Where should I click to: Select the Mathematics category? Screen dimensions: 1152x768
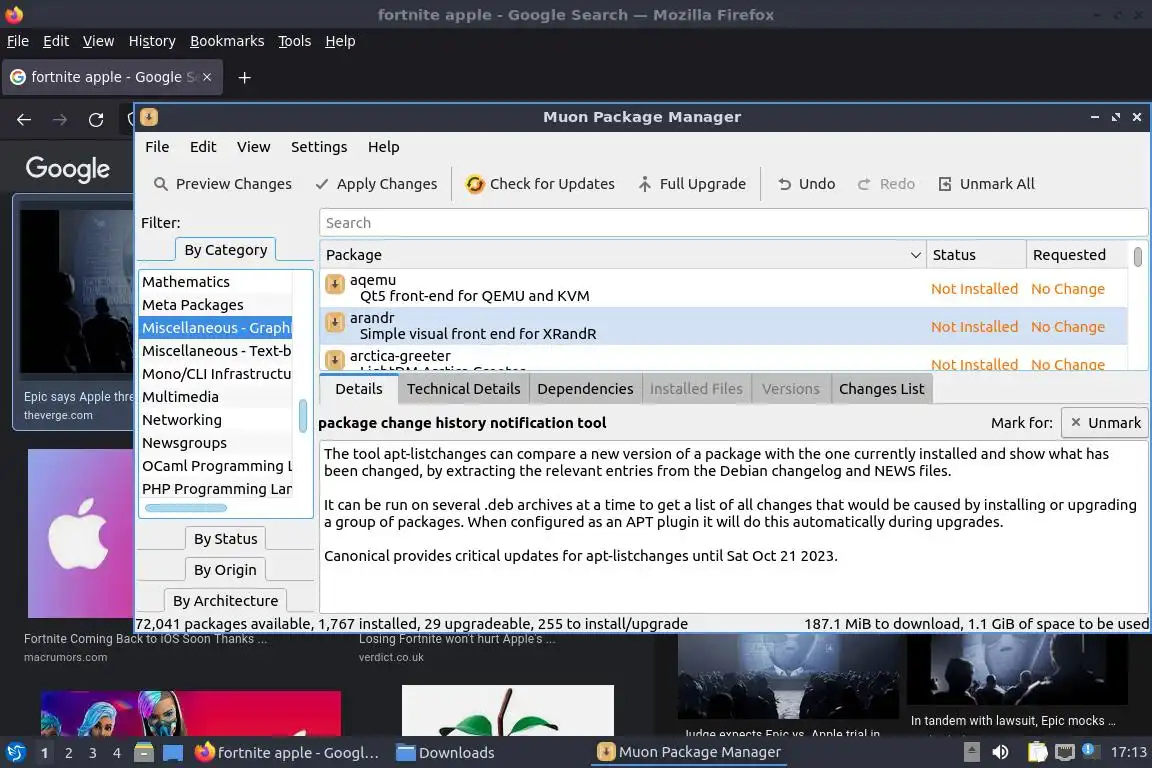[215, 281]
